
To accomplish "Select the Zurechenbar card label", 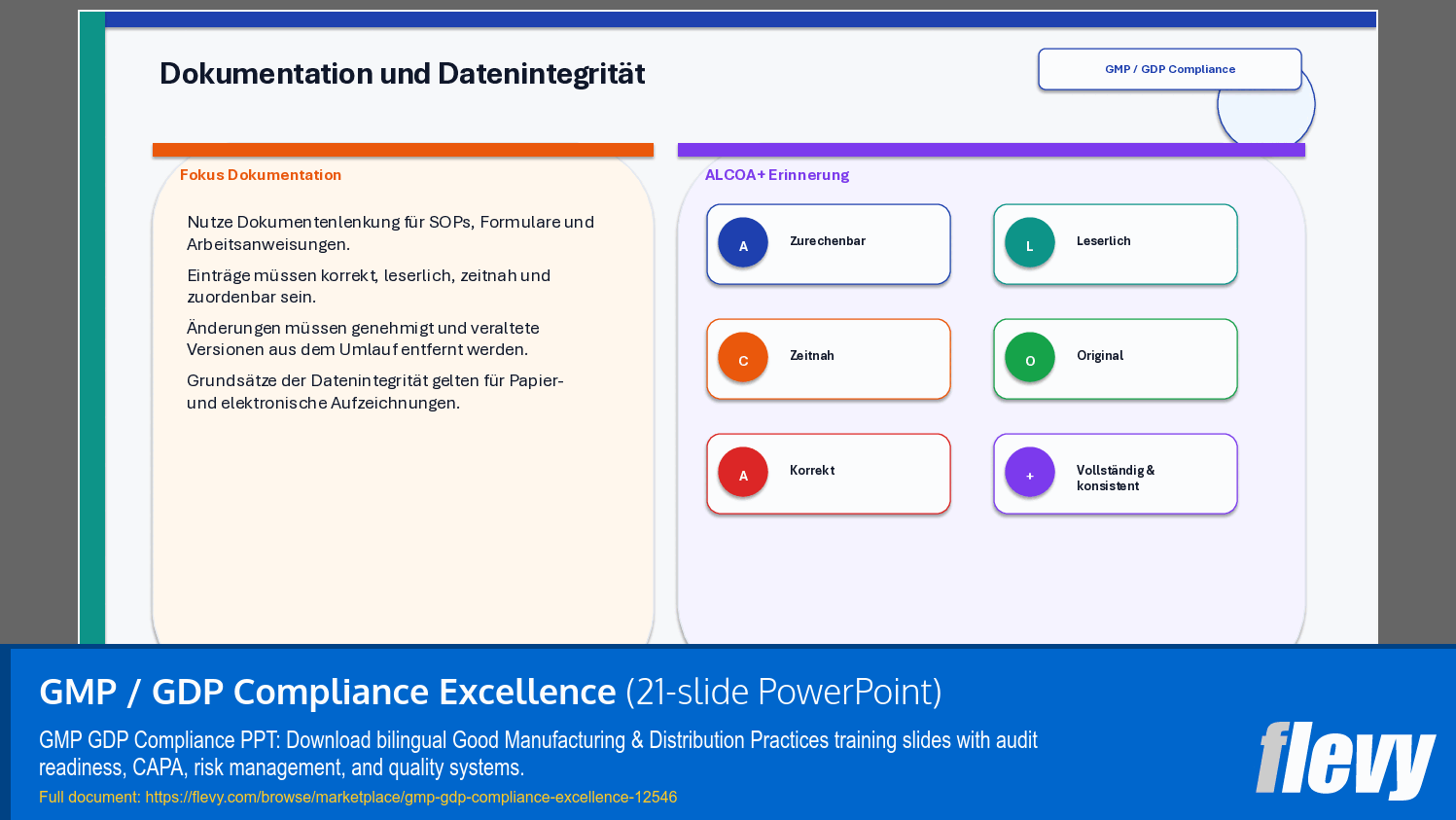I will [x=828, y=241].
